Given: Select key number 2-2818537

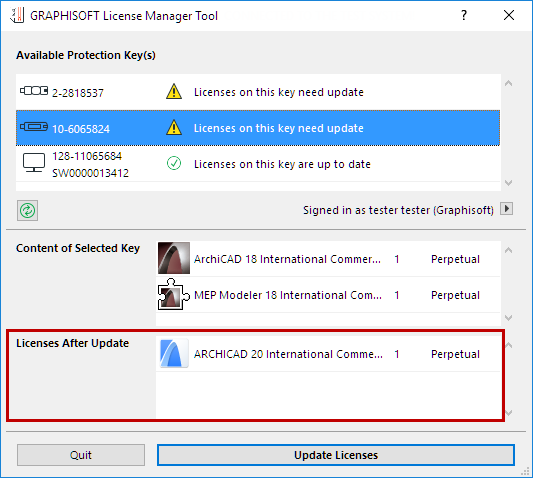Looking at the screenshot, I should point(78,93).
